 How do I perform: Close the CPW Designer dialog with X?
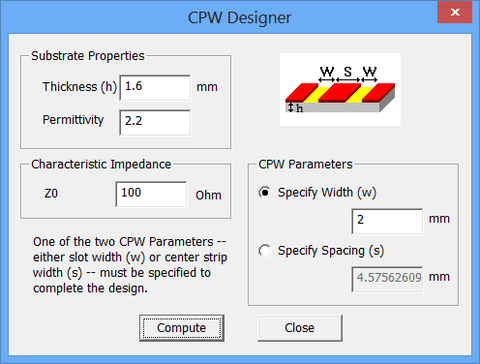455,12
